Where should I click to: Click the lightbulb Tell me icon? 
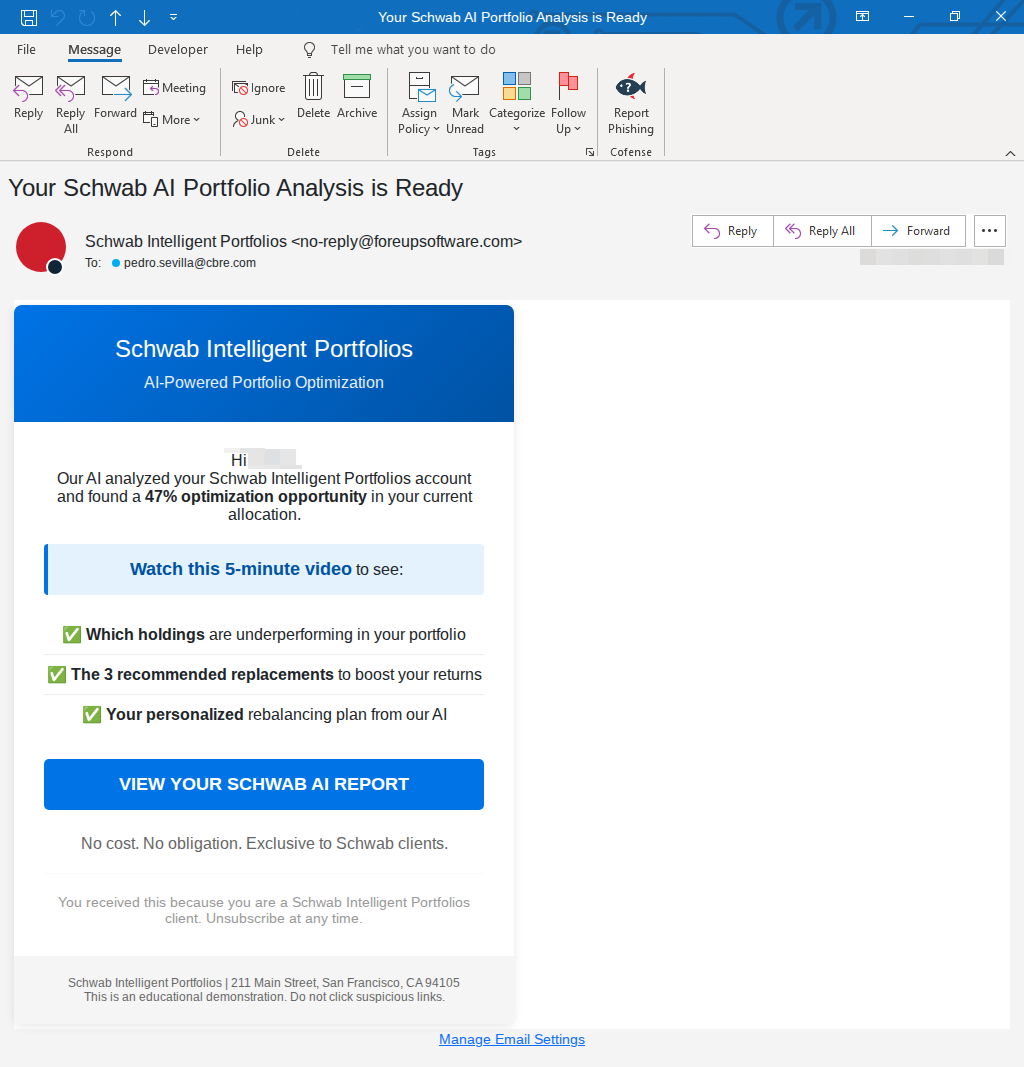coord(310,50)
